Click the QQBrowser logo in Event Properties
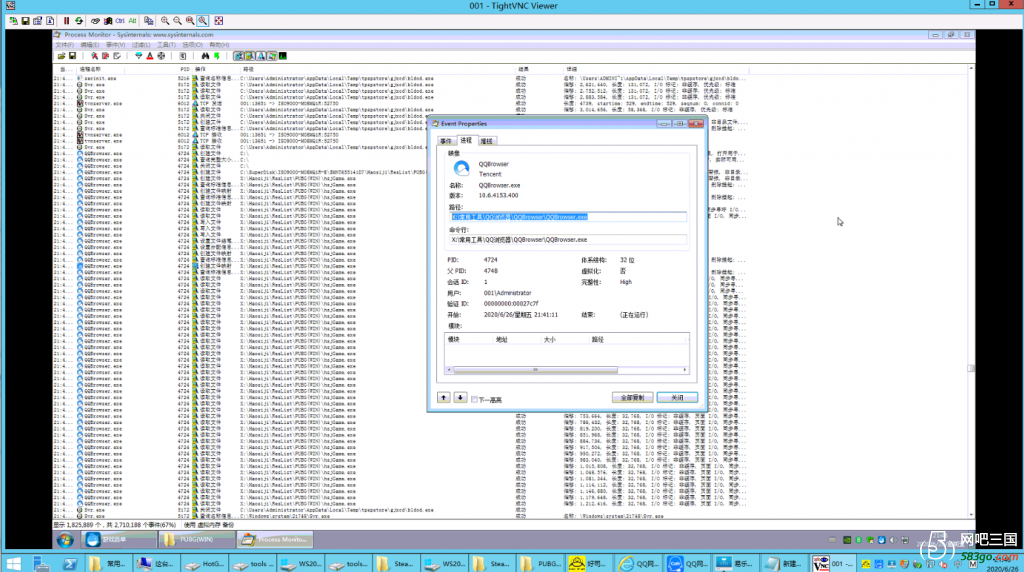This screenshot has height=572, width=1024. [462, 168]
